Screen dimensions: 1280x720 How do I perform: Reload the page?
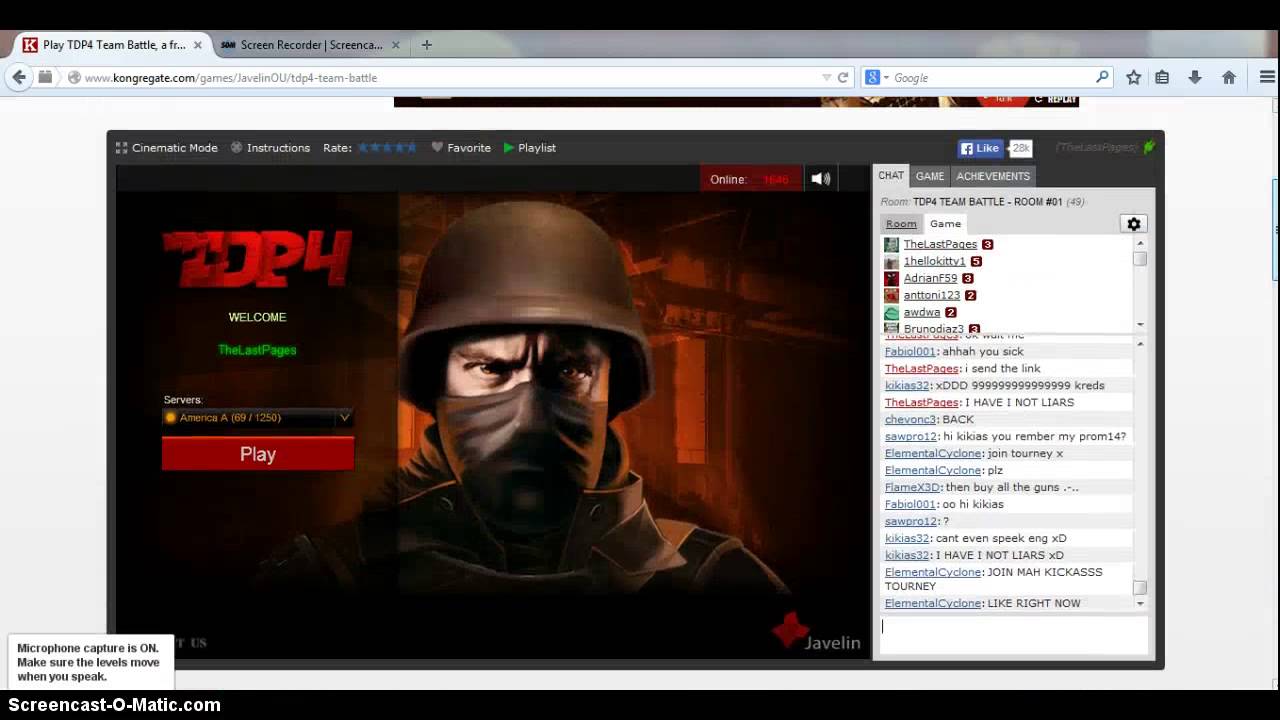pos(843,77)
